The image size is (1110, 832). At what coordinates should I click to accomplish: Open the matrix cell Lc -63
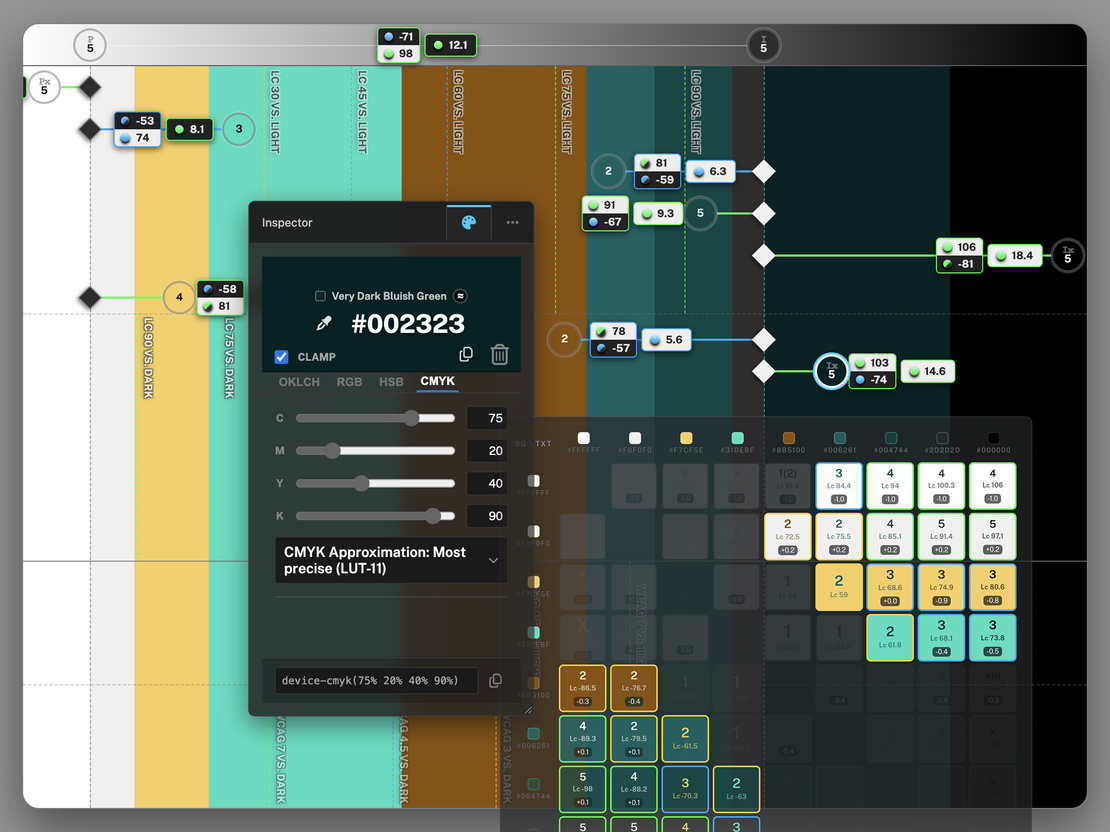[x=736, y=789]
